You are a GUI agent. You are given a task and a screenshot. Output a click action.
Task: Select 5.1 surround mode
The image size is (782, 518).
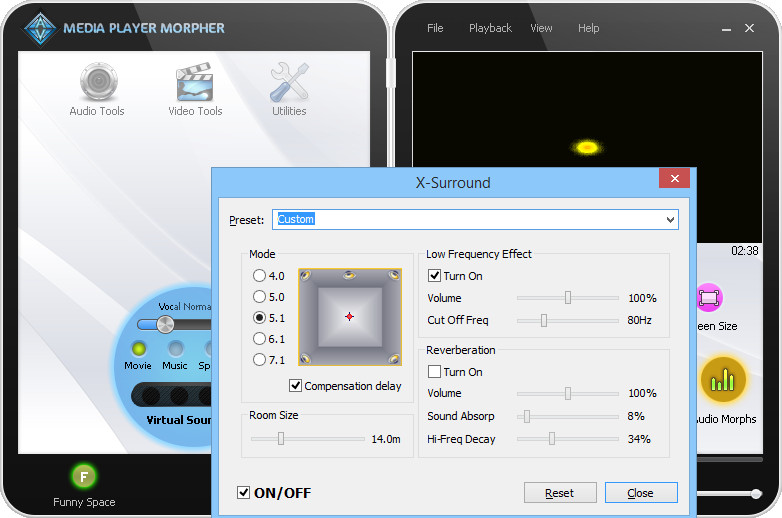pyautogui.click(x=268, y=318)
